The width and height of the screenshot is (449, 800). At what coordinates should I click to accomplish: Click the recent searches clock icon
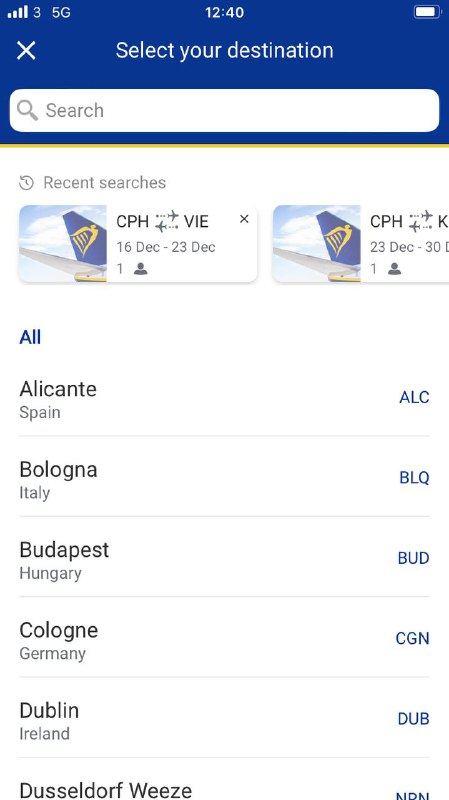pos(26,183)
